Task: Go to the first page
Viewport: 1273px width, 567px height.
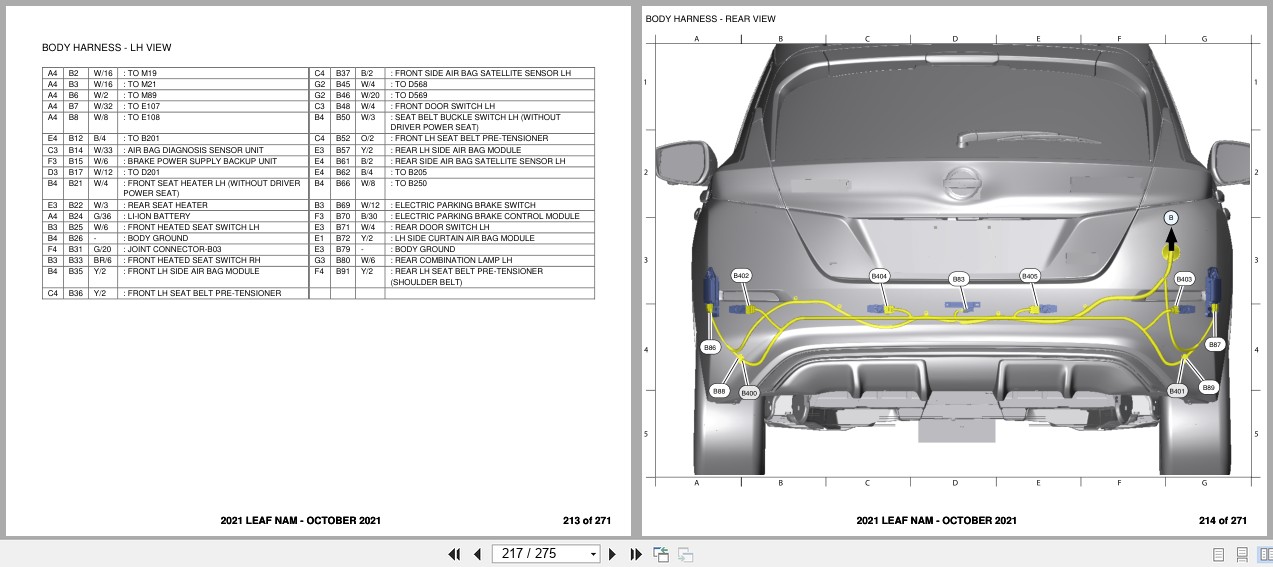Action: [x=454, y=554]
